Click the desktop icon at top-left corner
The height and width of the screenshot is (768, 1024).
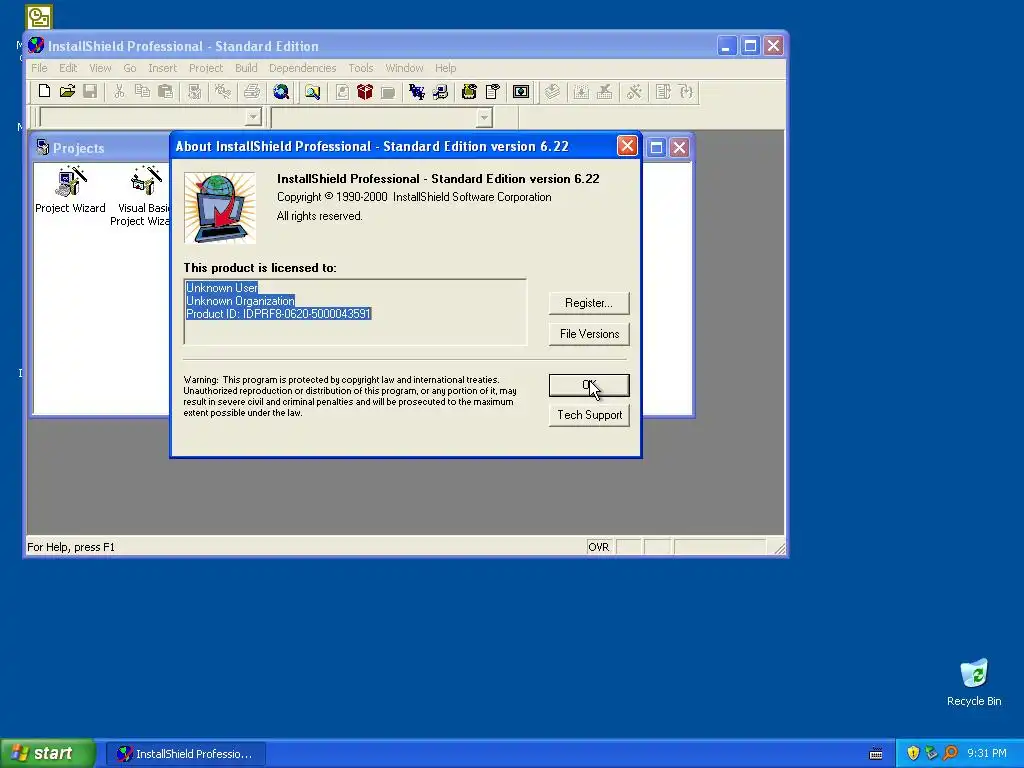point(39,16)
